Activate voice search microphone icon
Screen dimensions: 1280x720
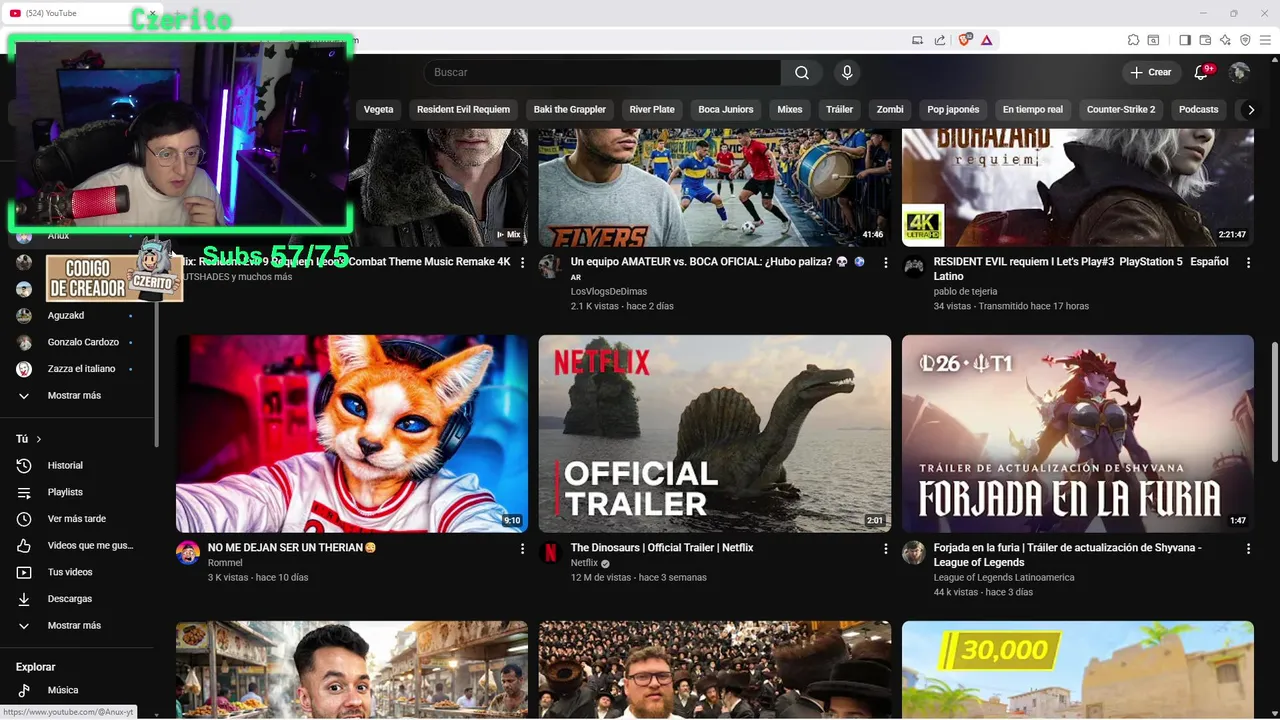847,72
